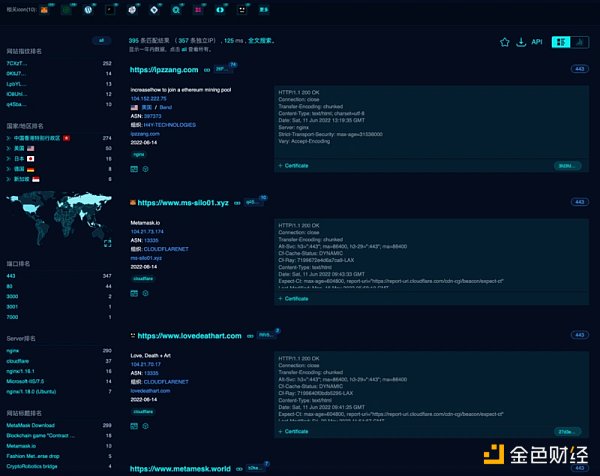The width and height of the screenshot is (600, 476).
Task: Click the cloudflare tag under ms-silo01.xyz
Action: 143,280
